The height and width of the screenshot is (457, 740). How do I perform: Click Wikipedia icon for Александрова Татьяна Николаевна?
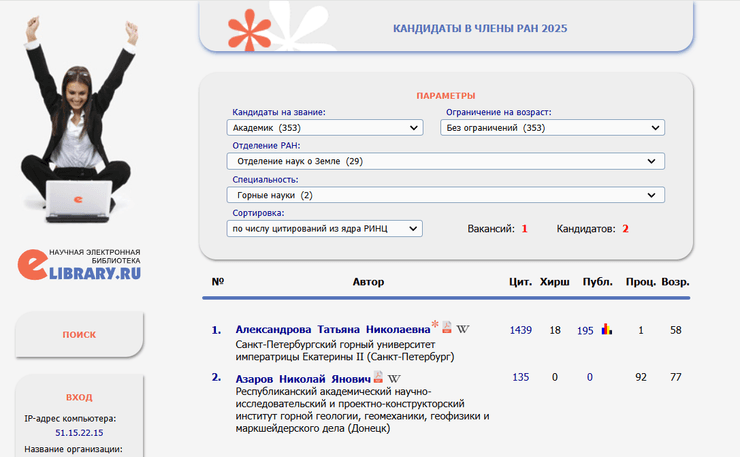(463, 328)
